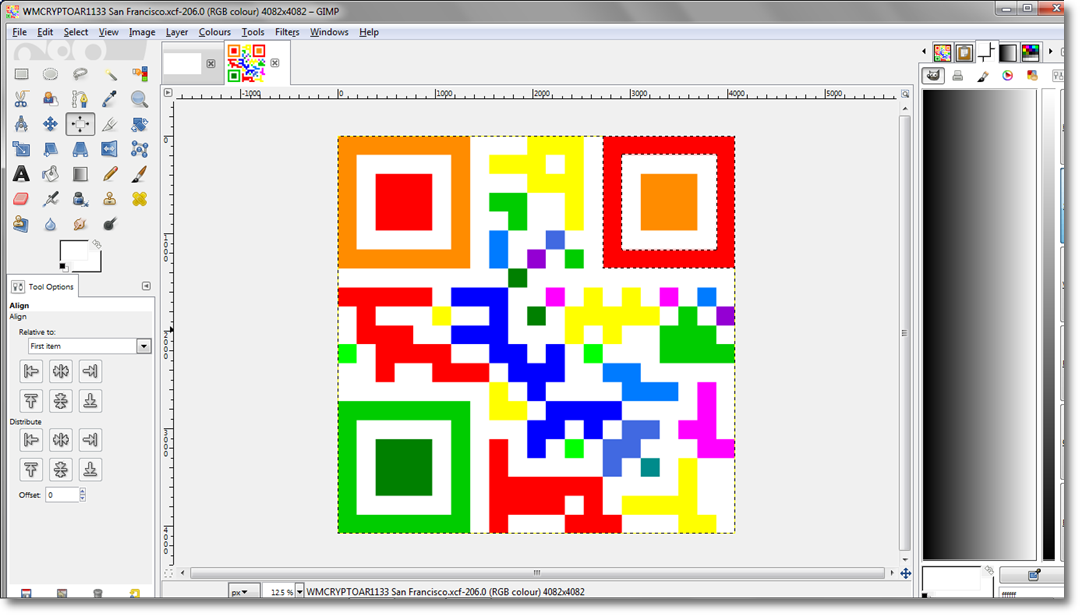Switch to the Gradients dock tab

click(x=1008, y=52)
